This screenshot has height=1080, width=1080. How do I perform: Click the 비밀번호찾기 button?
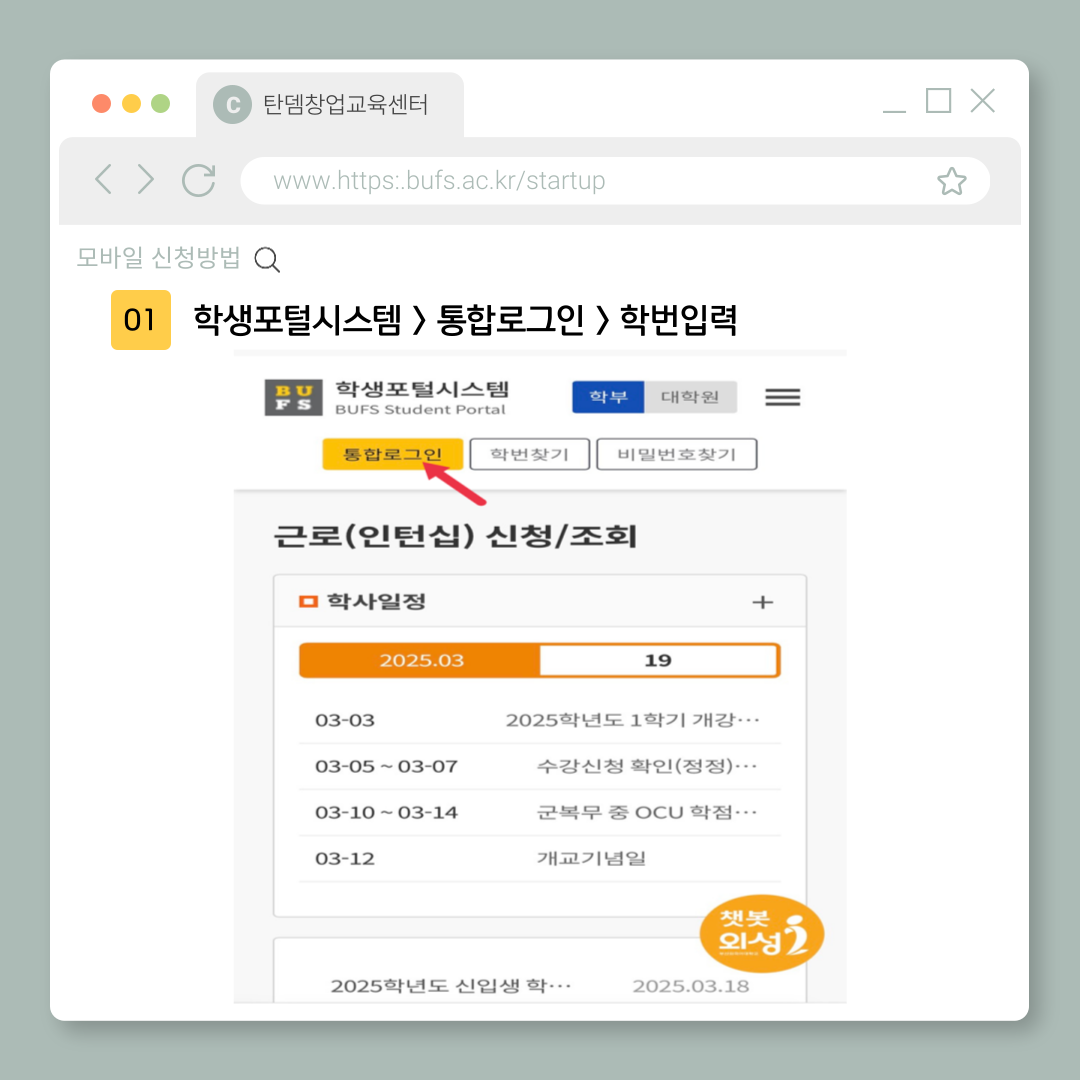click(676, 454)
